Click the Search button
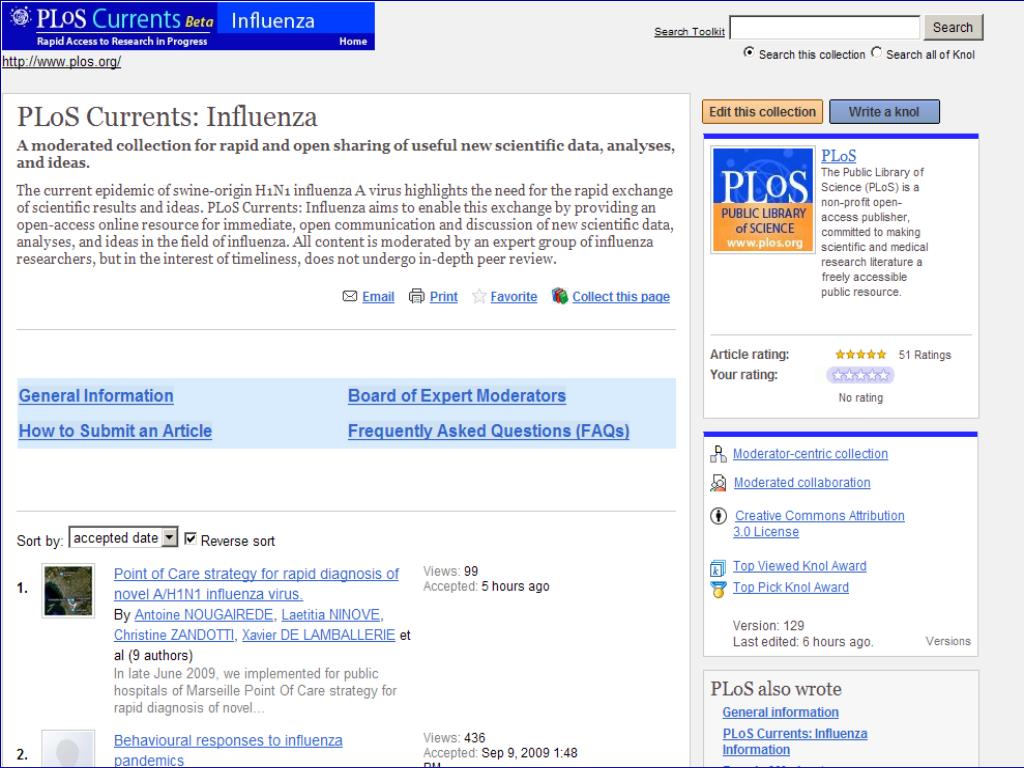The width and height of the screenshot is (1024, 768). coord(953,27)
